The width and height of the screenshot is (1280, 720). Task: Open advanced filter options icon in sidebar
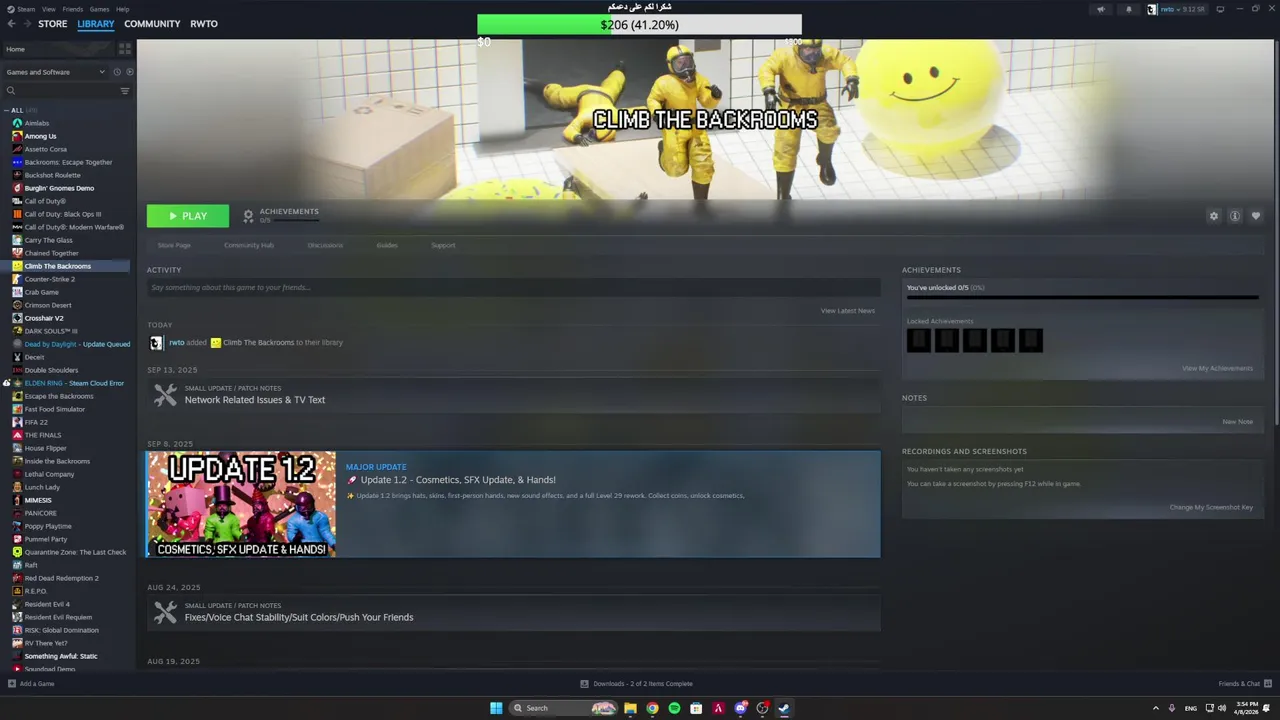point(125,91)
